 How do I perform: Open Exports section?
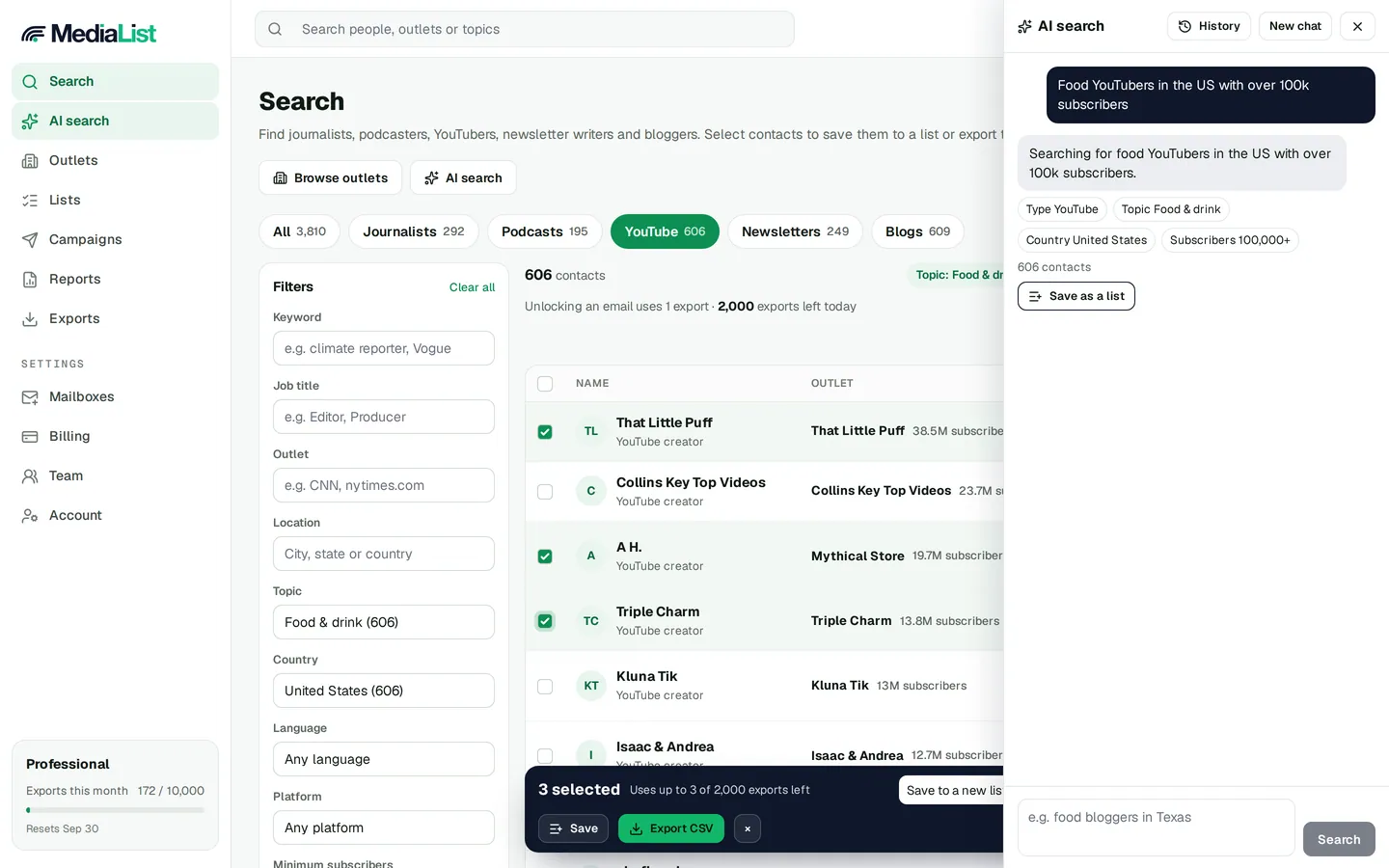[x=115, y=318]
